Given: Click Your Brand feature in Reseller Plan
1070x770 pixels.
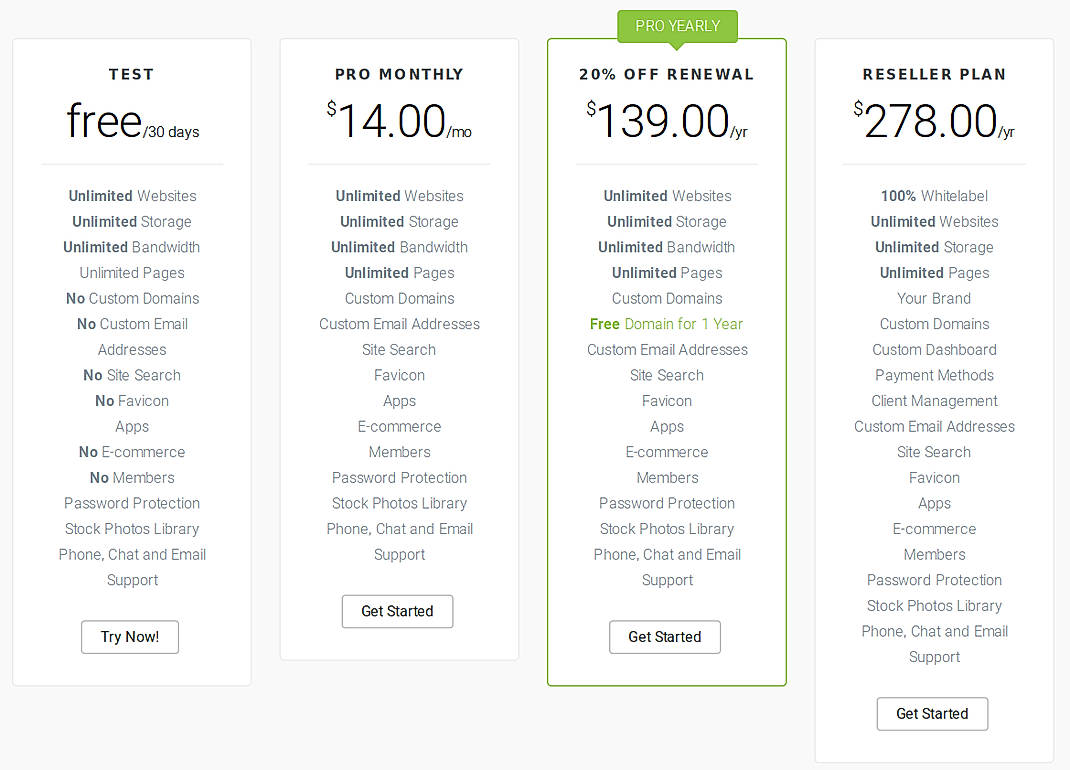Looking at the screenshot, I should coord(934,298).
